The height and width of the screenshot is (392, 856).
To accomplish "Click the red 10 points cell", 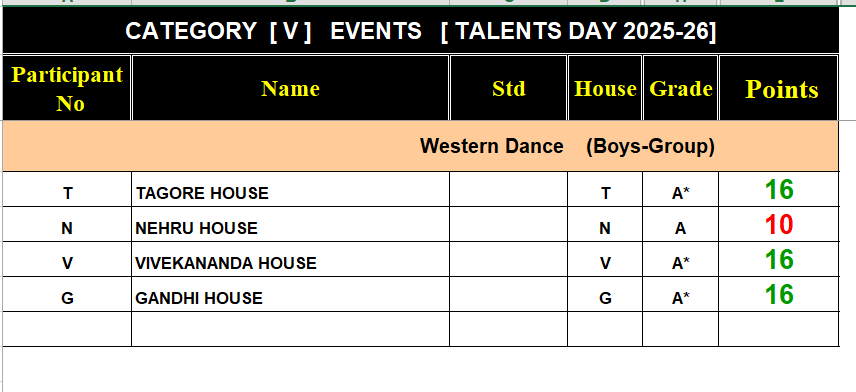I will click(778, 224).
